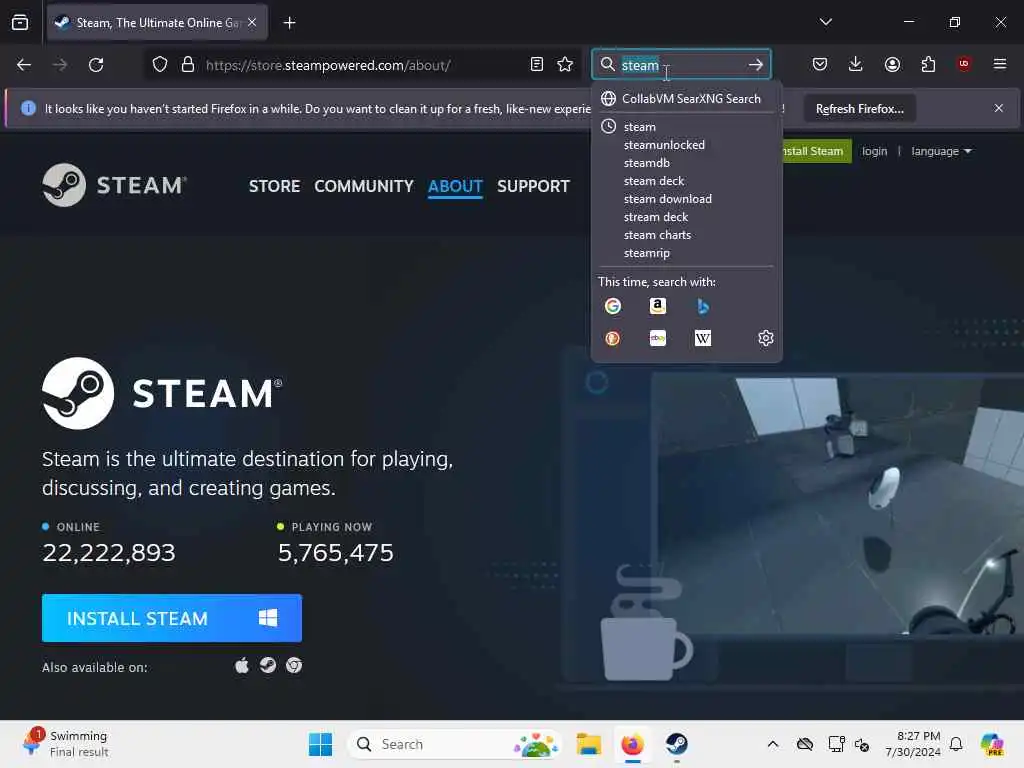Open search settings gear icon
This screenshot has width=1024, height=768.
[765, 338]
